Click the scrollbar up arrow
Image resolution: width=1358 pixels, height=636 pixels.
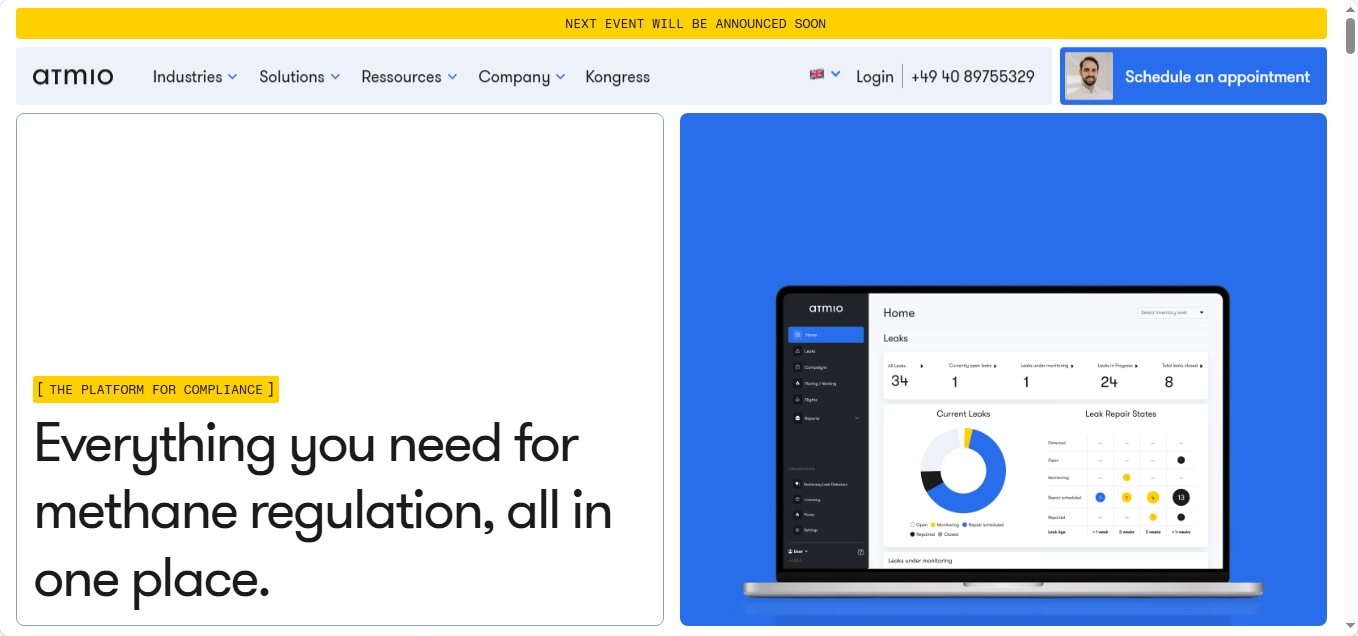[x=1350, y=9]
